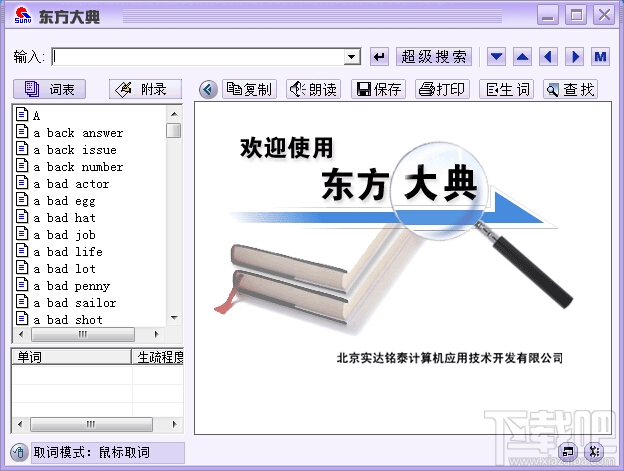The width and height of the screenshot is (624, 471).
Task: Select 'a bad egg' in word list
Action: [64, 201]
